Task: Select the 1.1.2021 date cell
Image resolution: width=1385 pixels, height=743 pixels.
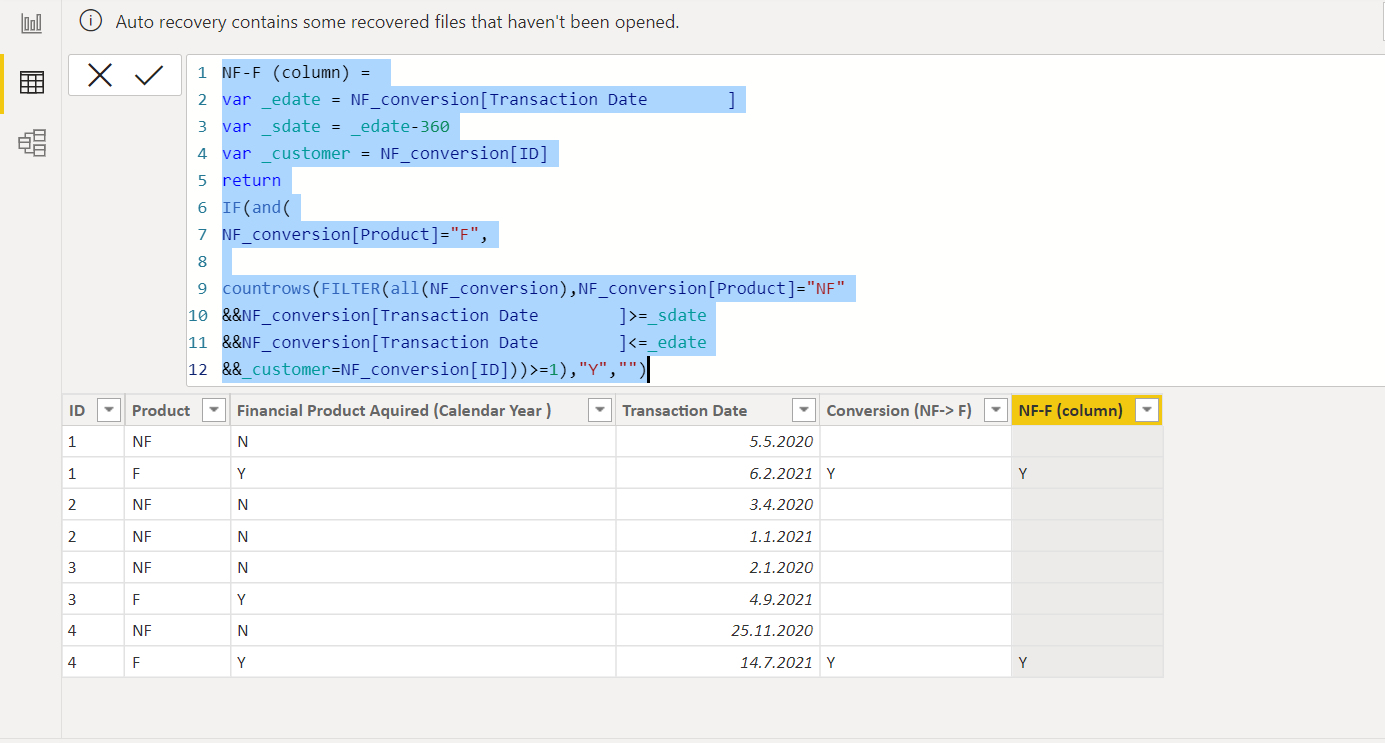Action: [x=717, y=536]
